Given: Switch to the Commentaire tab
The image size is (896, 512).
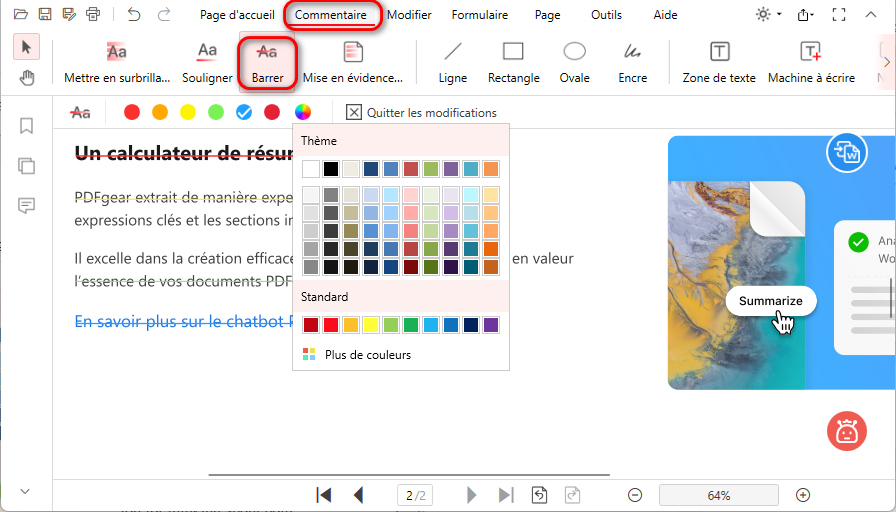Looking at the screenshot, I should [x=331, y=15].
